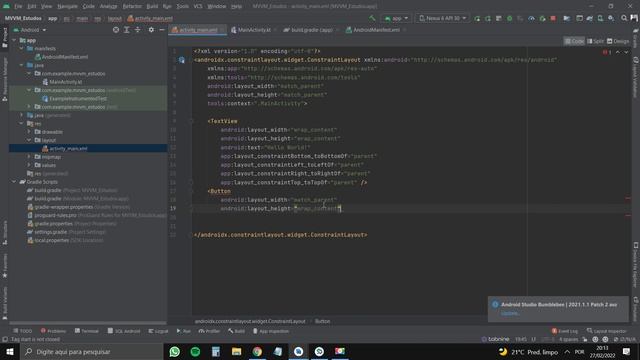Click the green Debug bug icon
This screenshot has width=640, height=360.
click(x=509, y=18)
